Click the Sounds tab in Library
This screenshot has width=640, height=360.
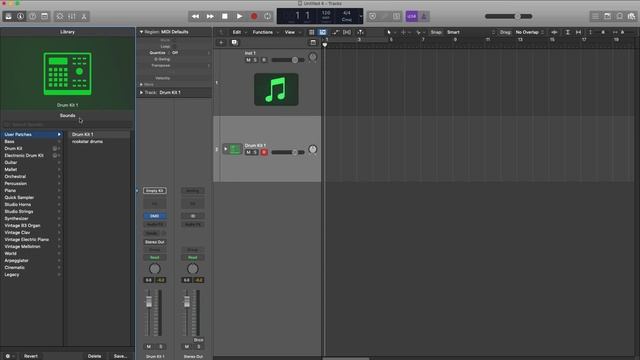click(x=67, y=116)
